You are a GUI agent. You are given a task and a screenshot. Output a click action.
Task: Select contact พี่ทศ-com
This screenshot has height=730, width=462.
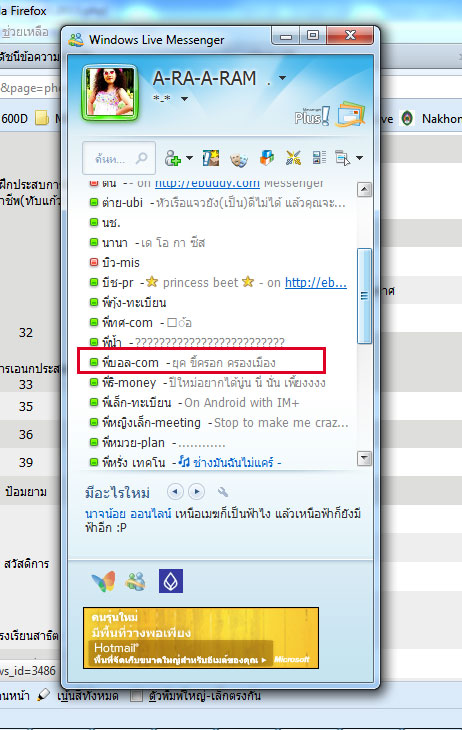128,323
